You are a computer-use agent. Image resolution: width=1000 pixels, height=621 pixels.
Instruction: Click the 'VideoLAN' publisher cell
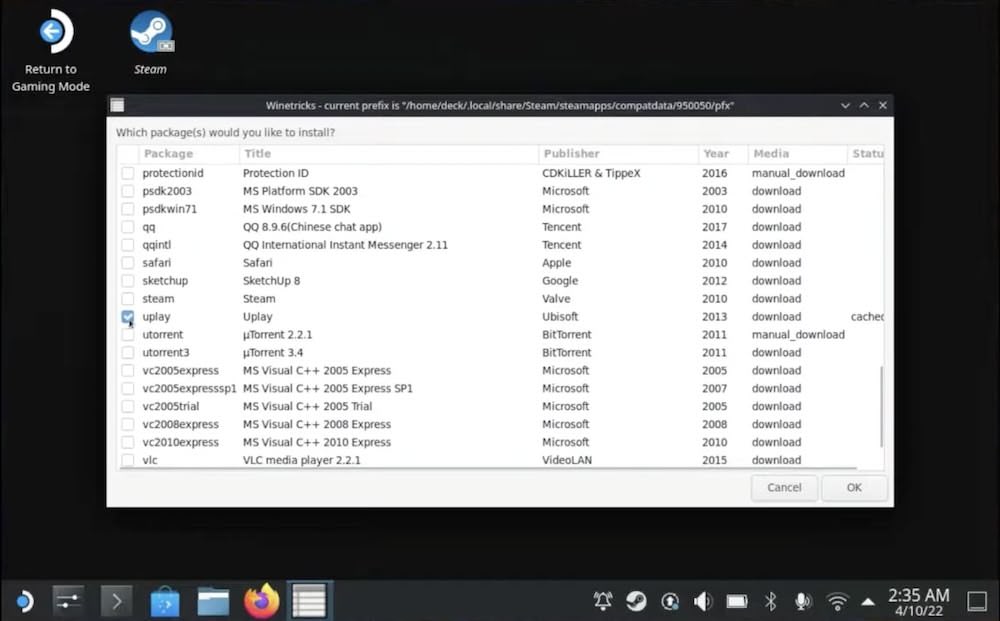pos(567,460)
